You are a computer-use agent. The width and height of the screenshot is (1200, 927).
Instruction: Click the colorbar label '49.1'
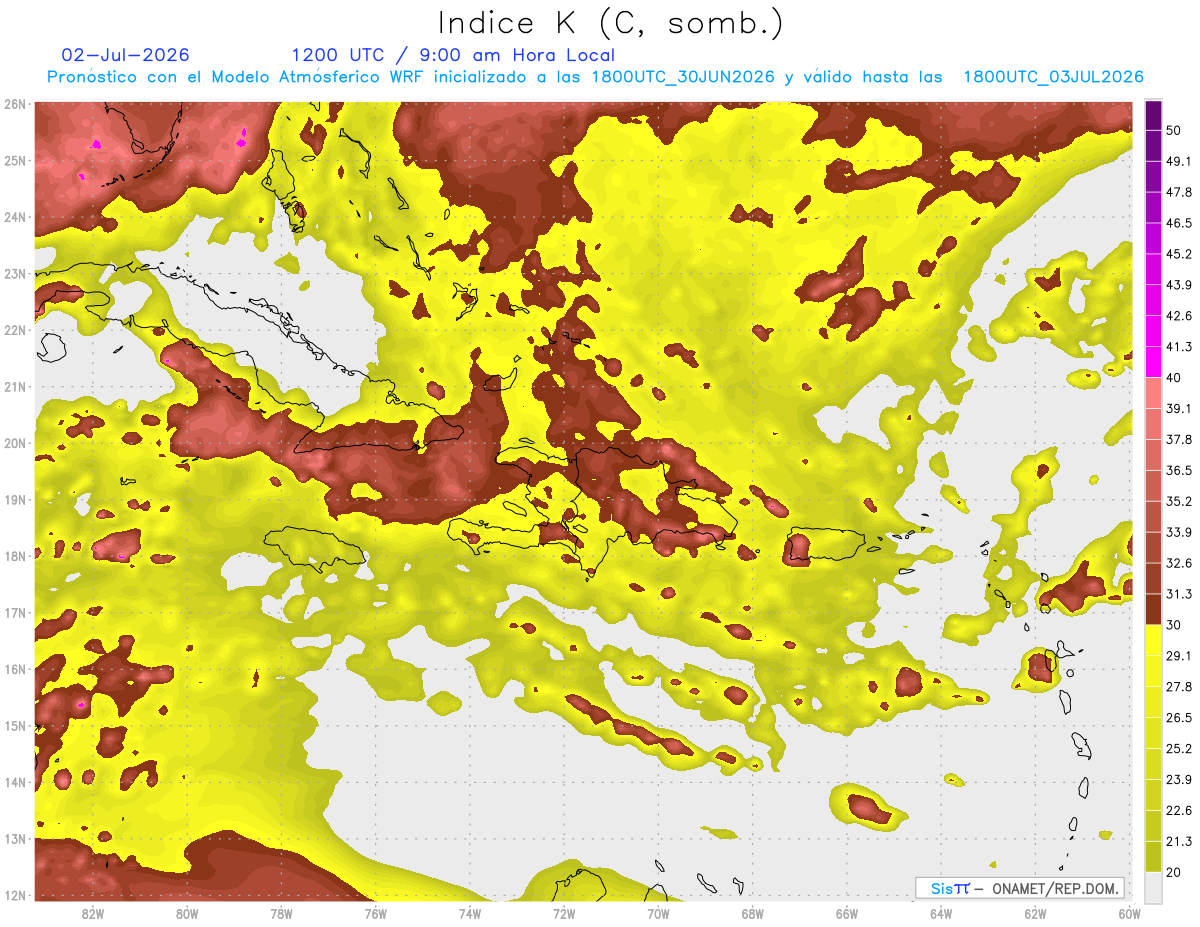[x=1178, y=161]
